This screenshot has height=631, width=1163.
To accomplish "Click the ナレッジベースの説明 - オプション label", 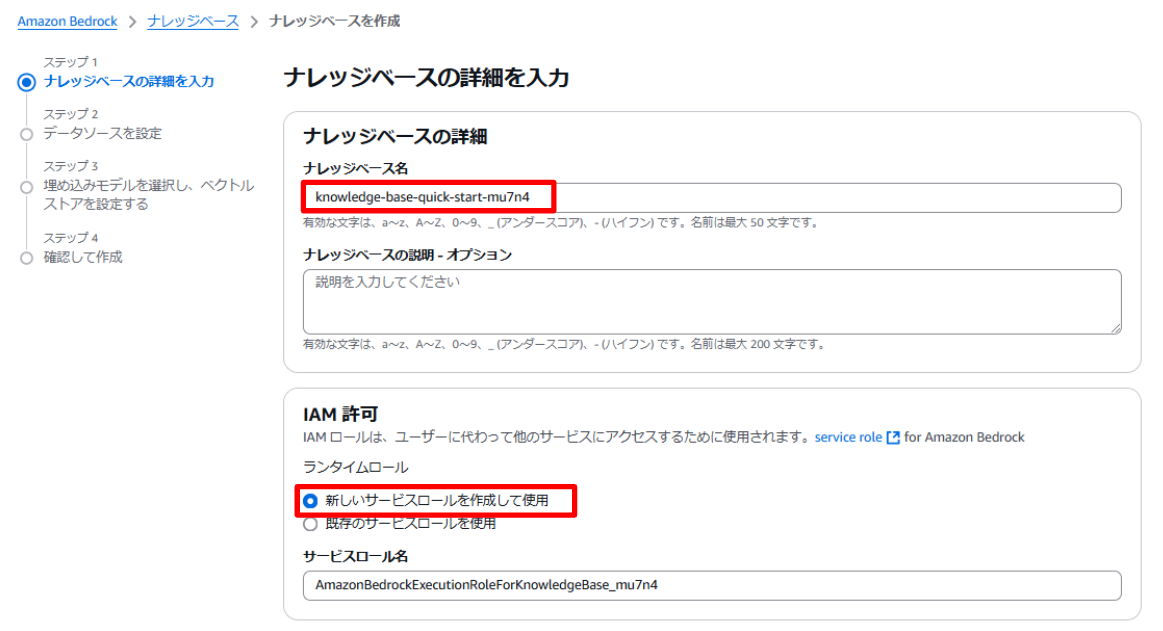I will click(407, 255).
